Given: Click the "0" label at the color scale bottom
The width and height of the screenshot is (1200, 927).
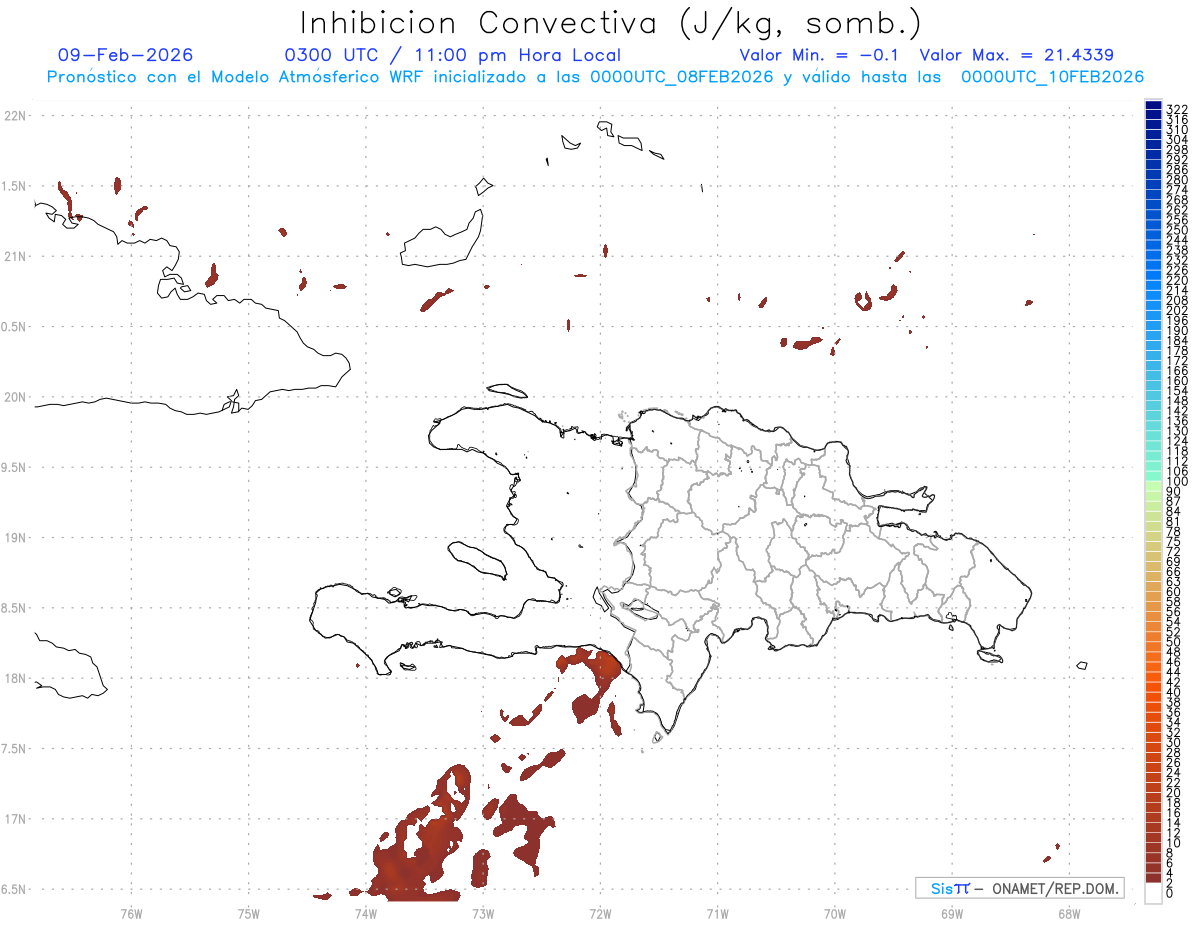Looking at the screenshot, I should [x=1169, y=891].
